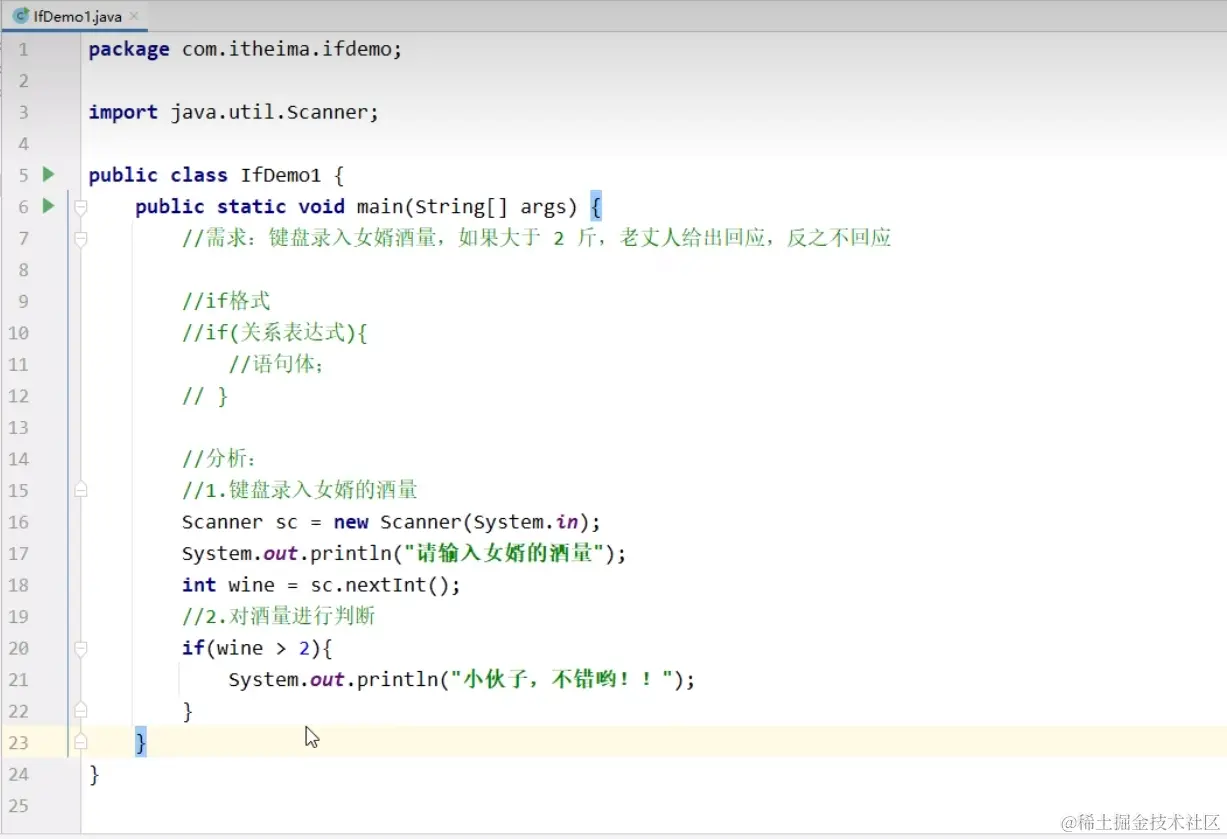Viewport: 1227px width, 839px height.
Task: Click the comment '//1.键盘录入女婿的酒量'
Action: tap(300, 490)
